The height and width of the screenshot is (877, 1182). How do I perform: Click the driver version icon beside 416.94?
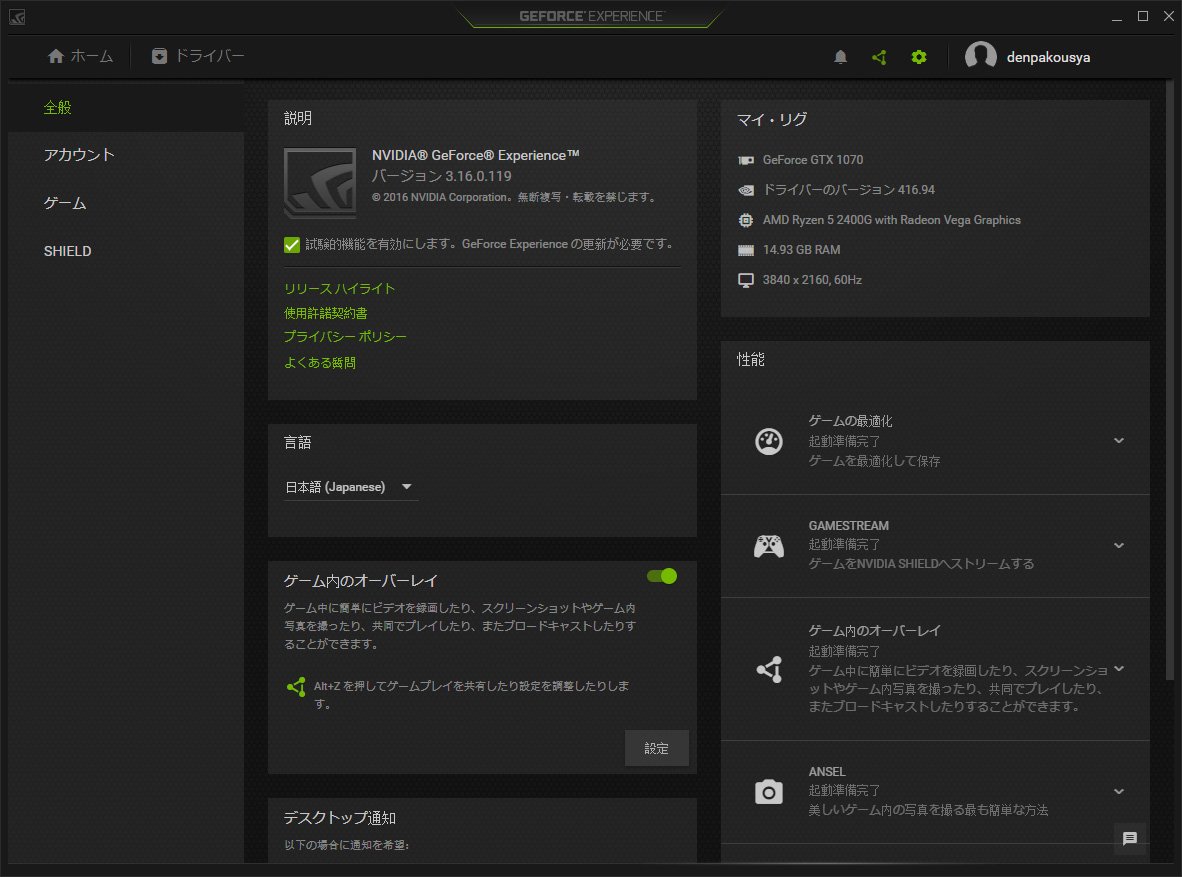click(x=746, y=190)
